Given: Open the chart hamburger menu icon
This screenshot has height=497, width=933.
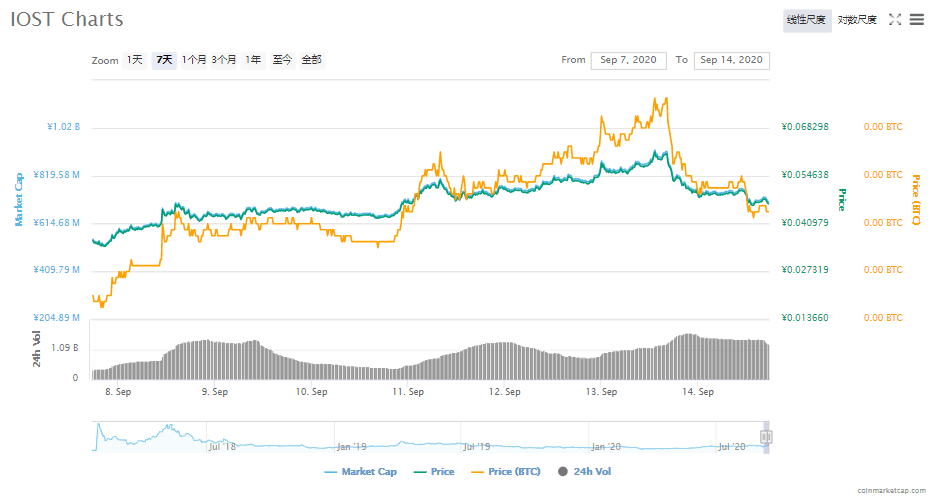Looking at the screenshot, I should [917, 20].
